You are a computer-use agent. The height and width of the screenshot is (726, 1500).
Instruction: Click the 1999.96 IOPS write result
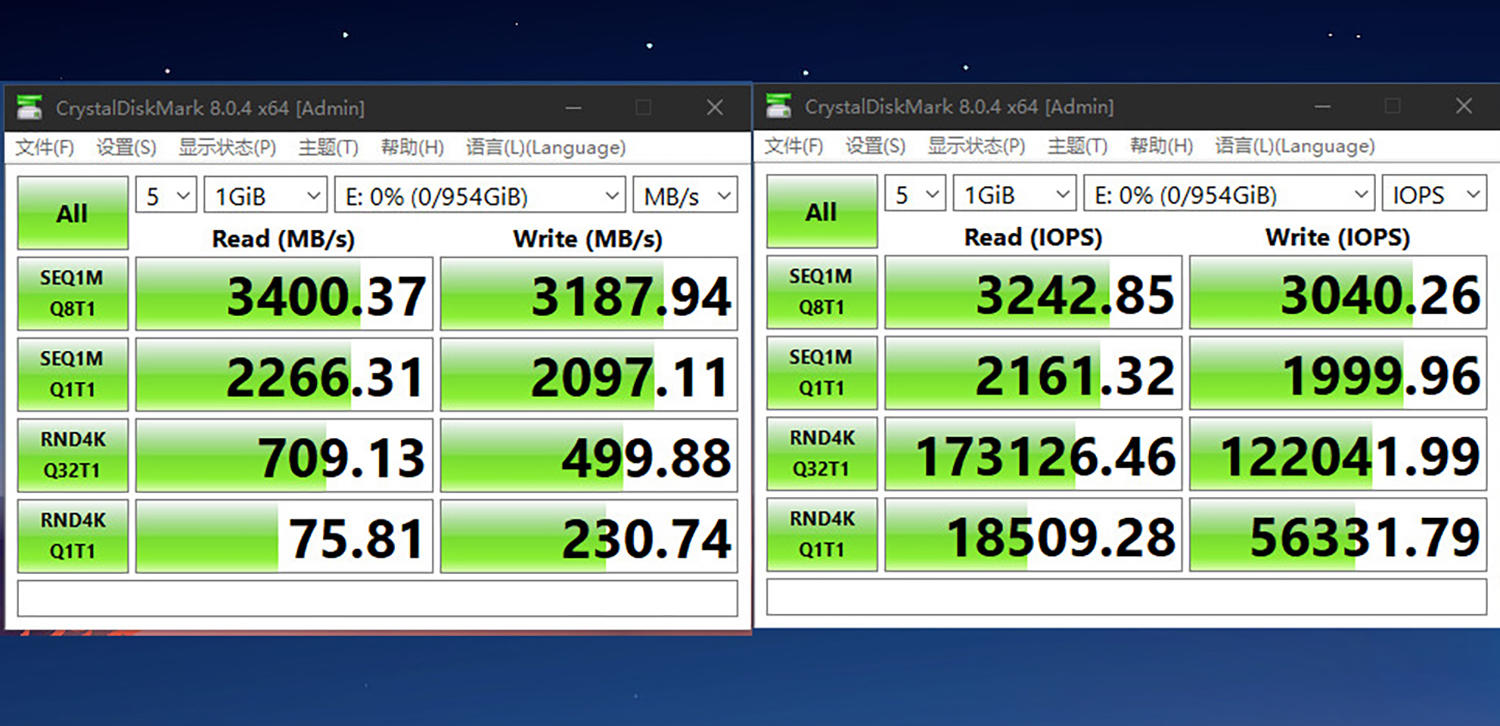1338,374
